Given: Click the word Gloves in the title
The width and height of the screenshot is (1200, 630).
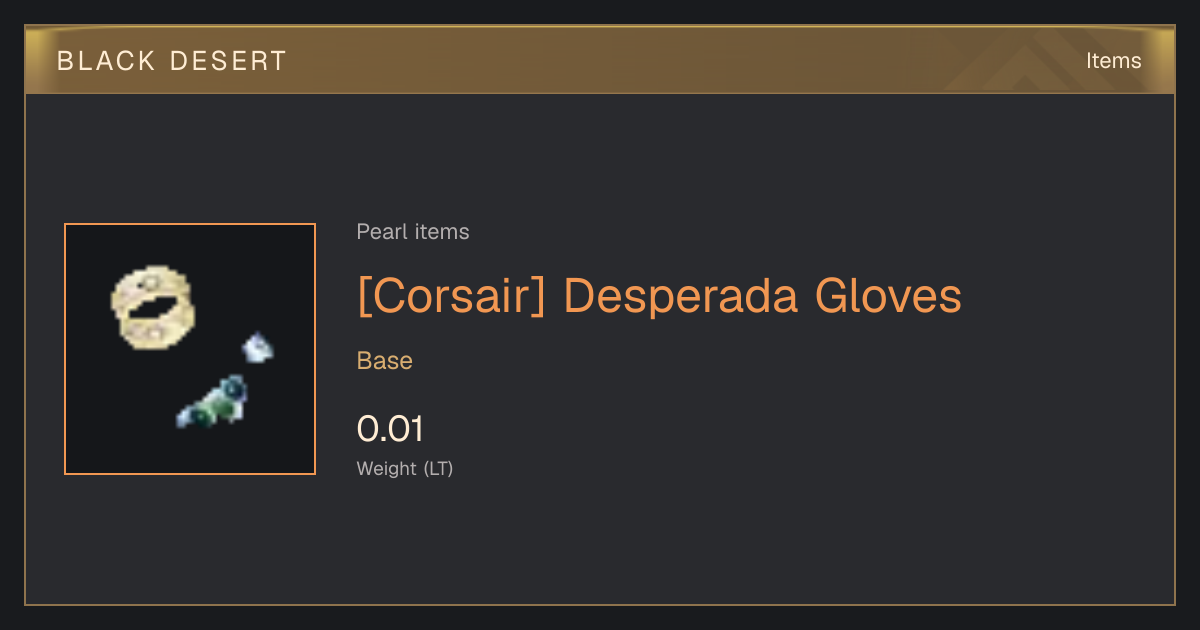Looking at the screenshot, I should 888,296.
